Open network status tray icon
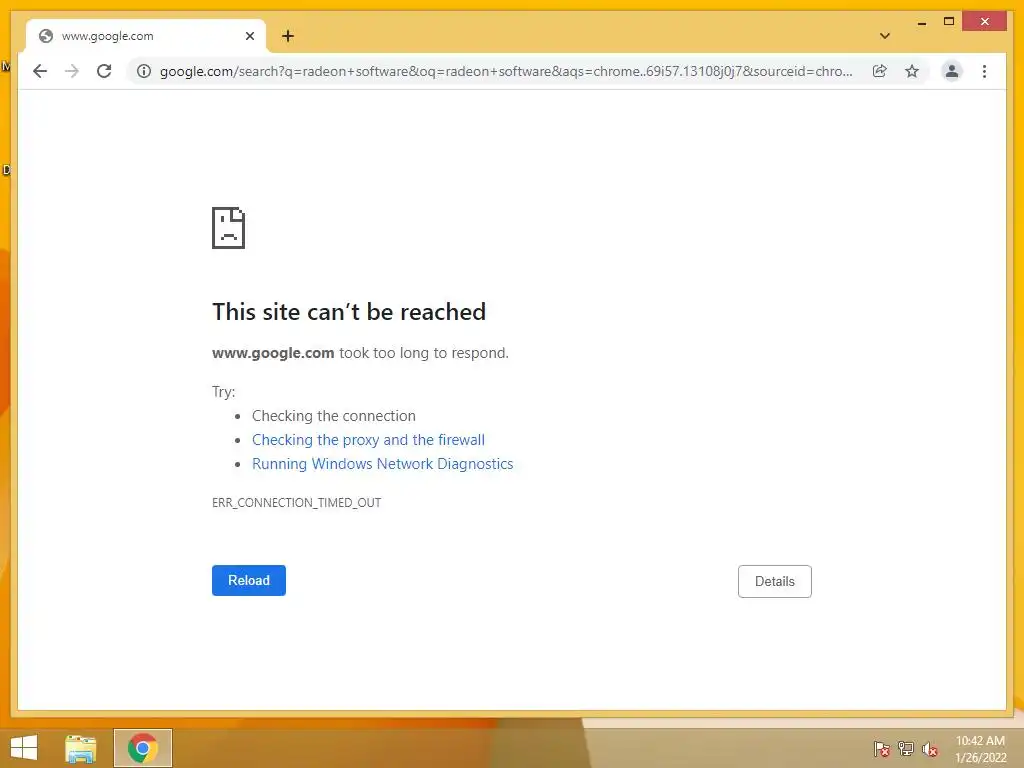The image size is (1024, 768). coord(906,749)
